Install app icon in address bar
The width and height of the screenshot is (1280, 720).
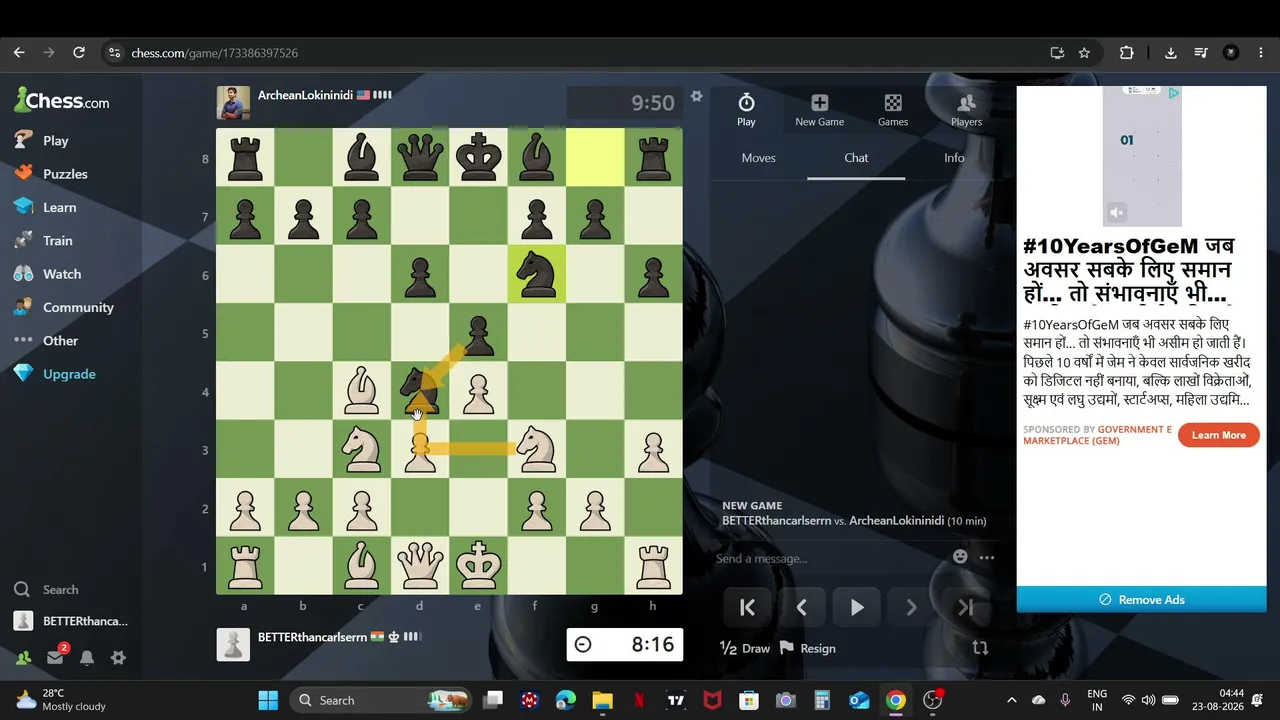tap(1057, 53)
